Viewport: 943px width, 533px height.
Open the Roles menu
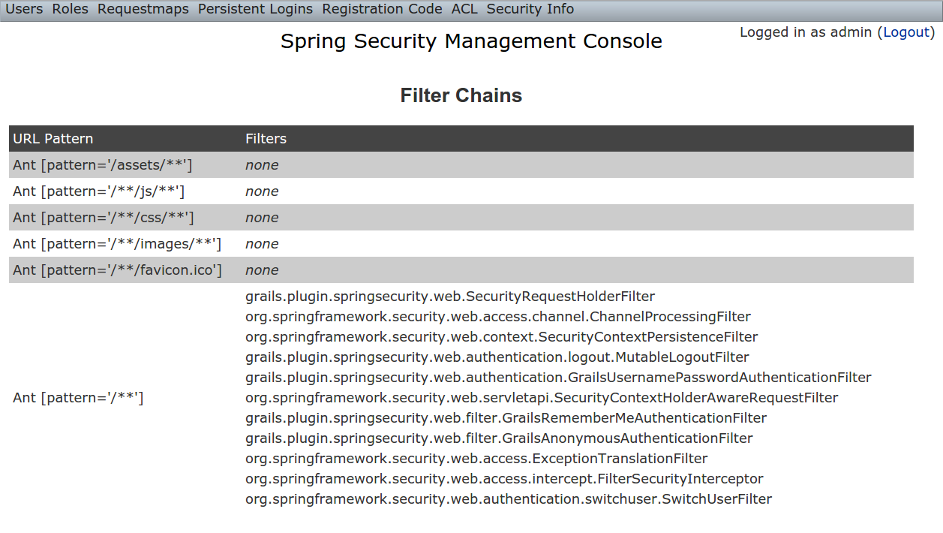(70, 9)
